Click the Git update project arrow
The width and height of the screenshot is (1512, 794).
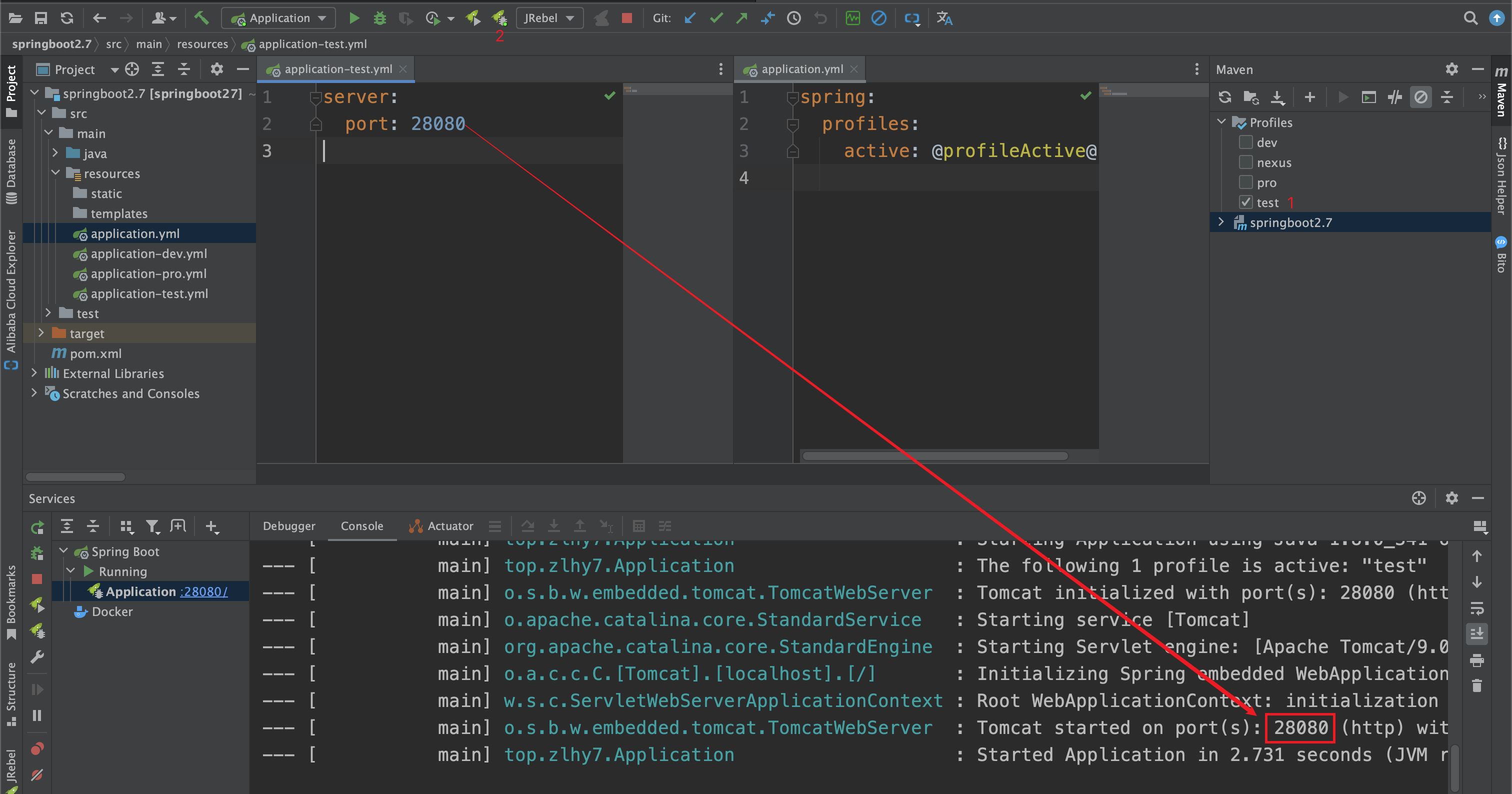click(690, 18)
